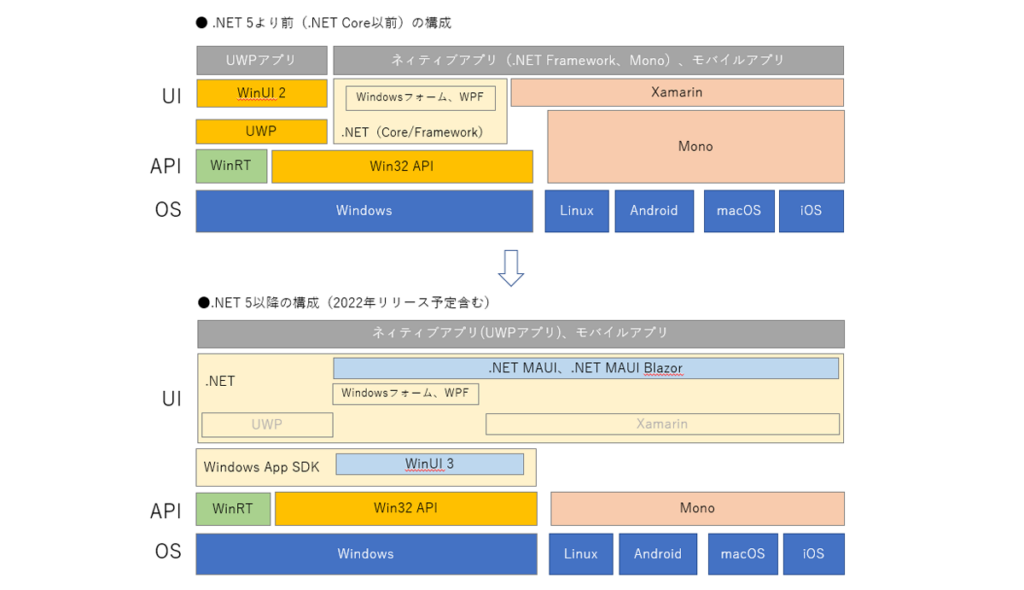Select 'Android' box in pre-.NET 5 diagram
This screenshot has width=1024, height=590.
pos(654,211)
